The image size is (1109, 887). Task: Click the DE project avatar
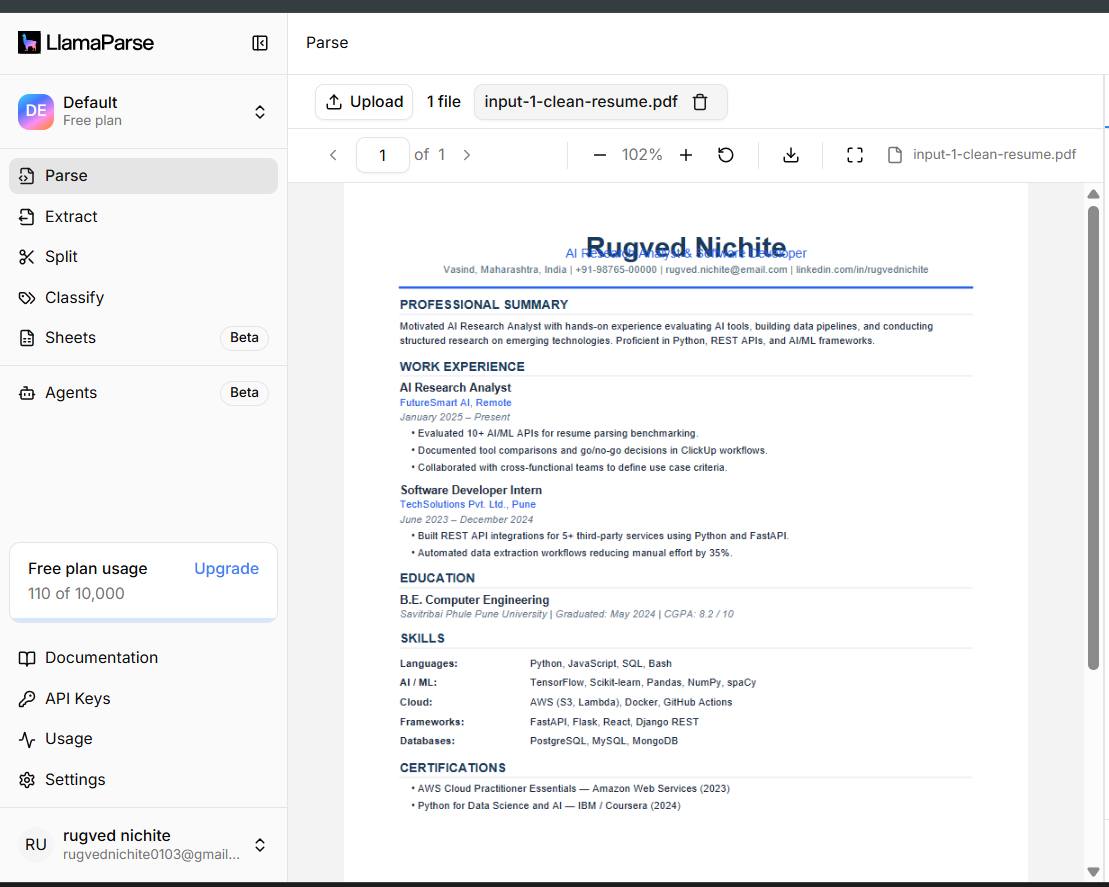pos(35,112)
